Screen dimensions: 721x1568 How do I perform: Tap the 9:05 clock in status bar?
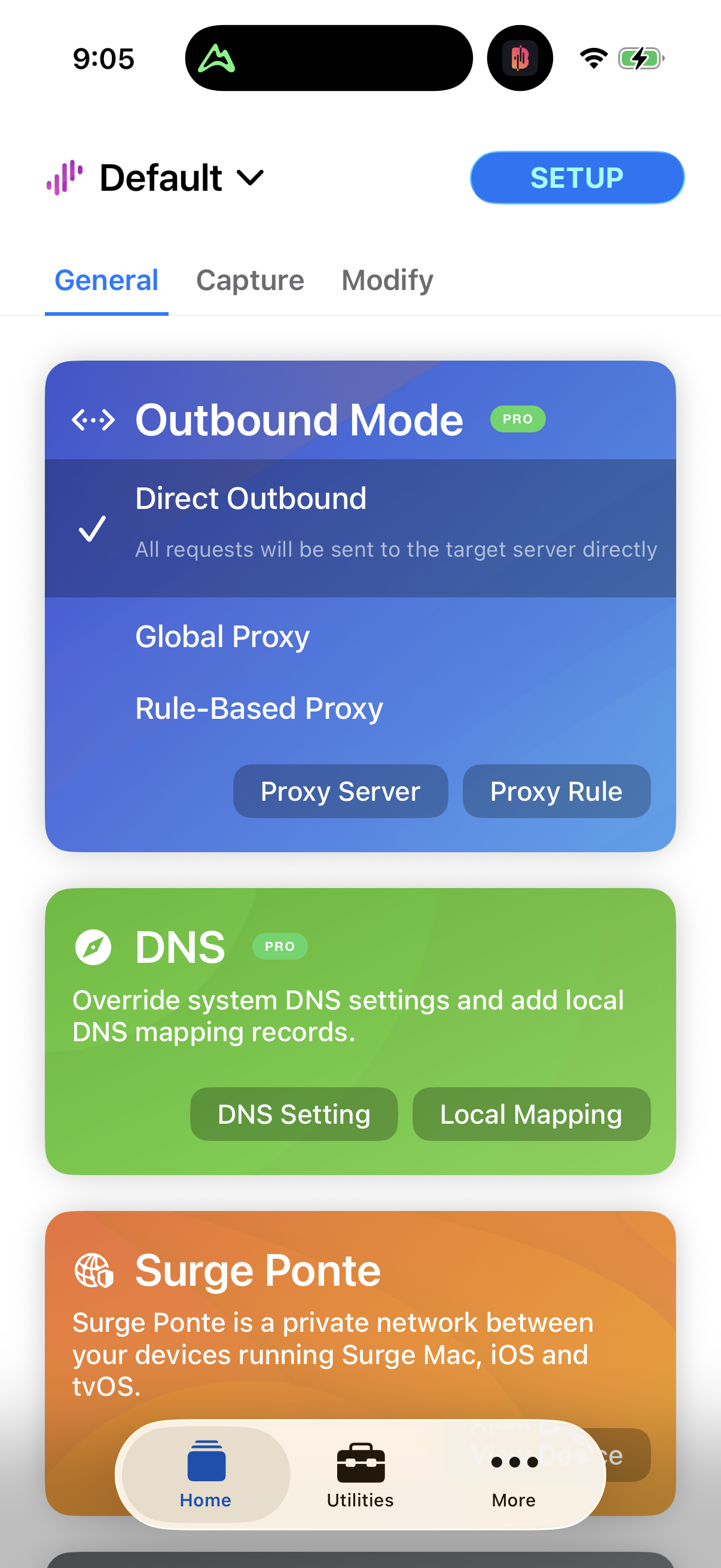[103, 59]
